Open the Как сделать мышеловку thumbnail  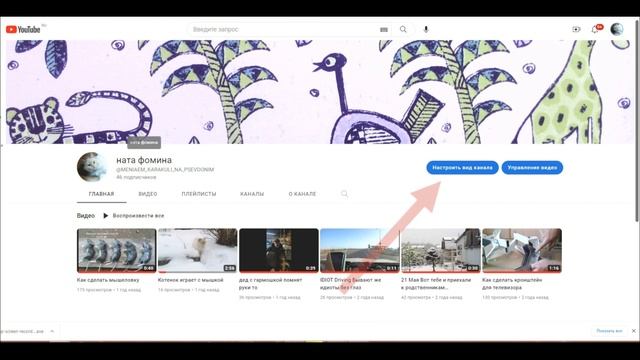coord(116,251)
